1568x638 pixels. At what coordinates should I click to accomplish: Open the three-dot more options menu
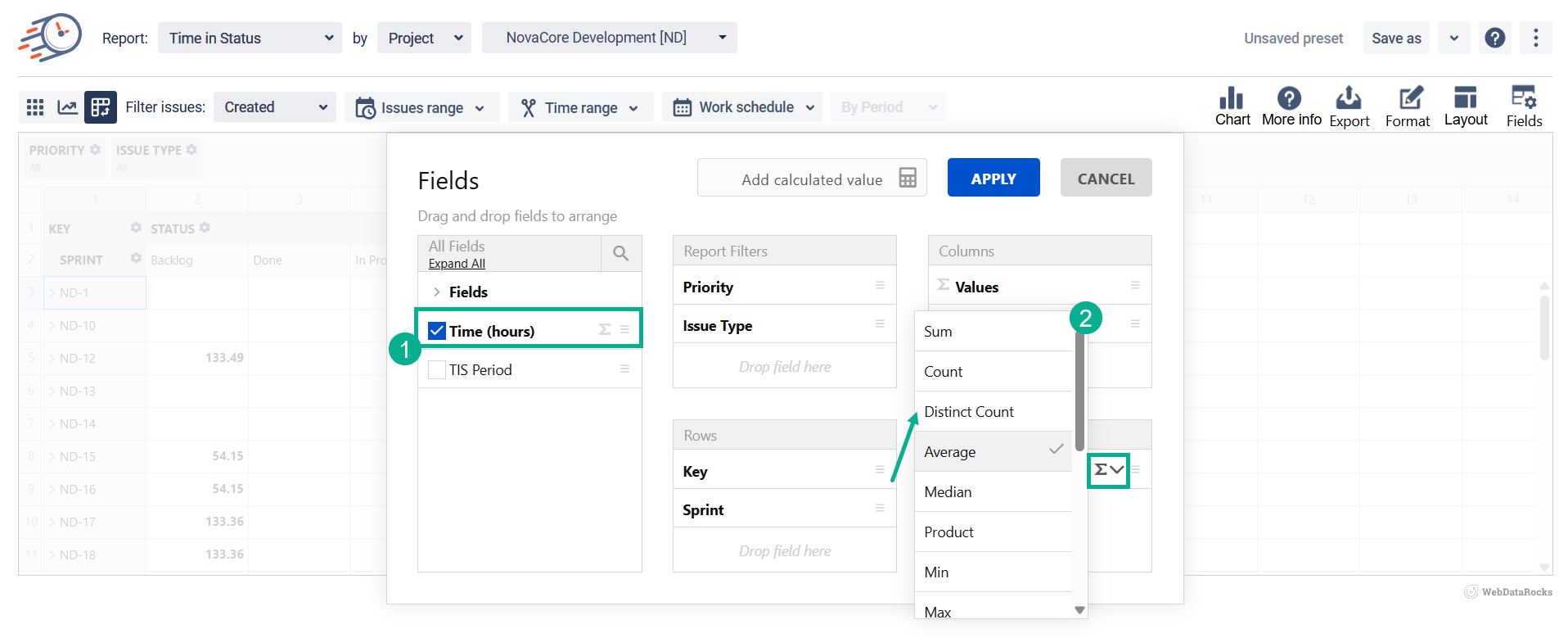coord(1535,38)
